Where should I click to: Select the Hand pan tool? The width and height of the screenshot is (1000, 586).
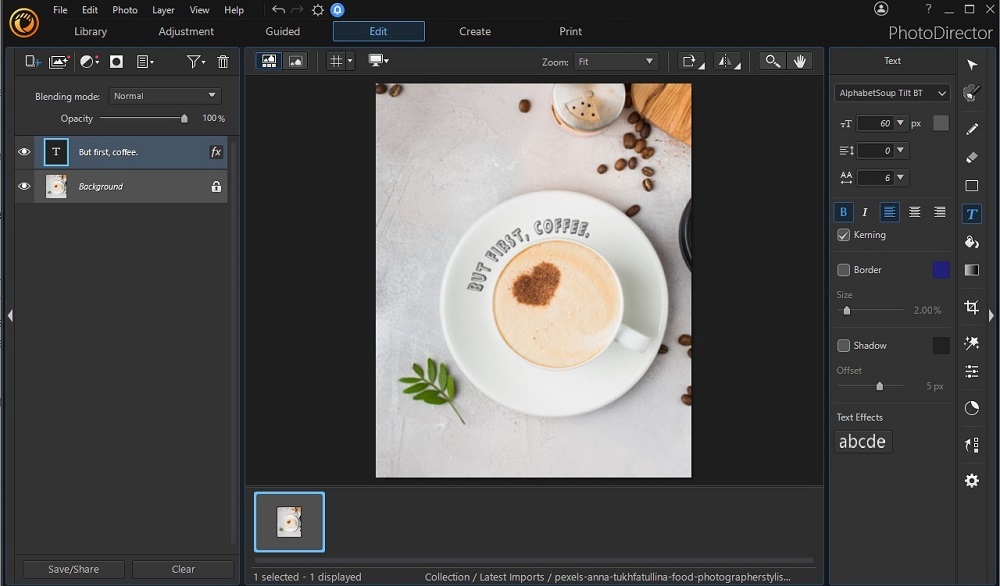point(800,61)
